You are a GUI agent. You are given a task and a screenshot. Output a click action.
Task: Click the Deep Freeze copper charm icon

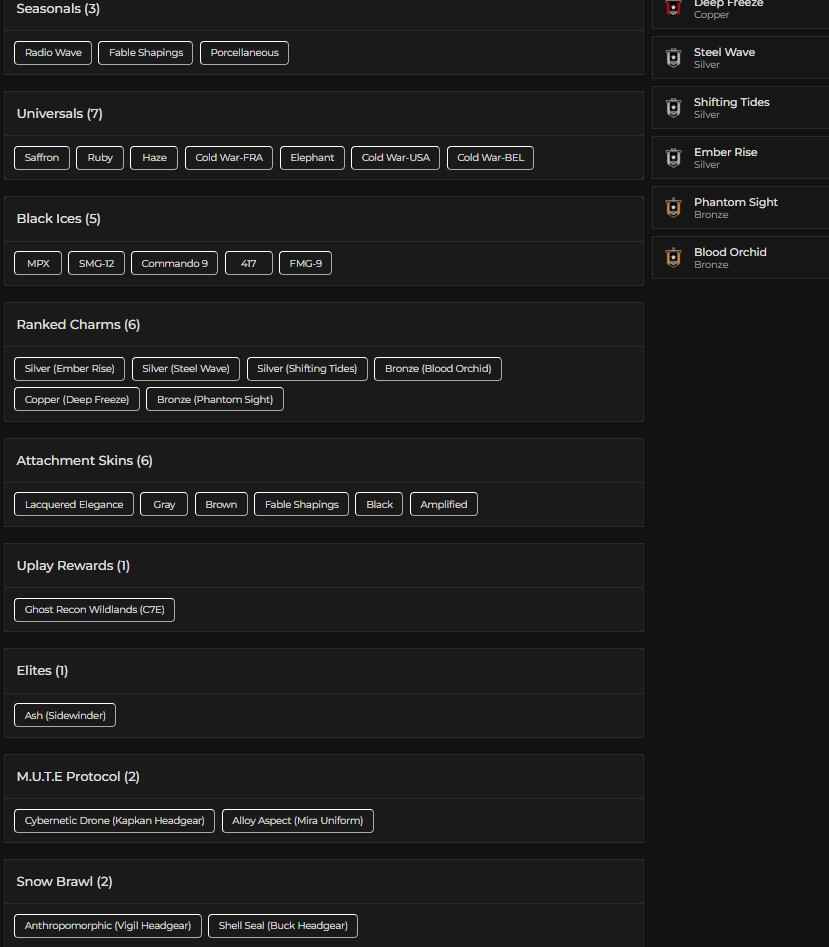point(673,8)
